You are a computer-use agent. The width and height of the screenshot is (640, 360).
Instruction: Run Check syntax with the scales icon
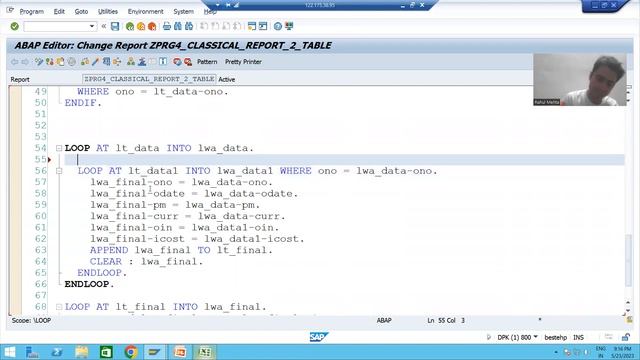pyautogui.click(x=85, y=62)
